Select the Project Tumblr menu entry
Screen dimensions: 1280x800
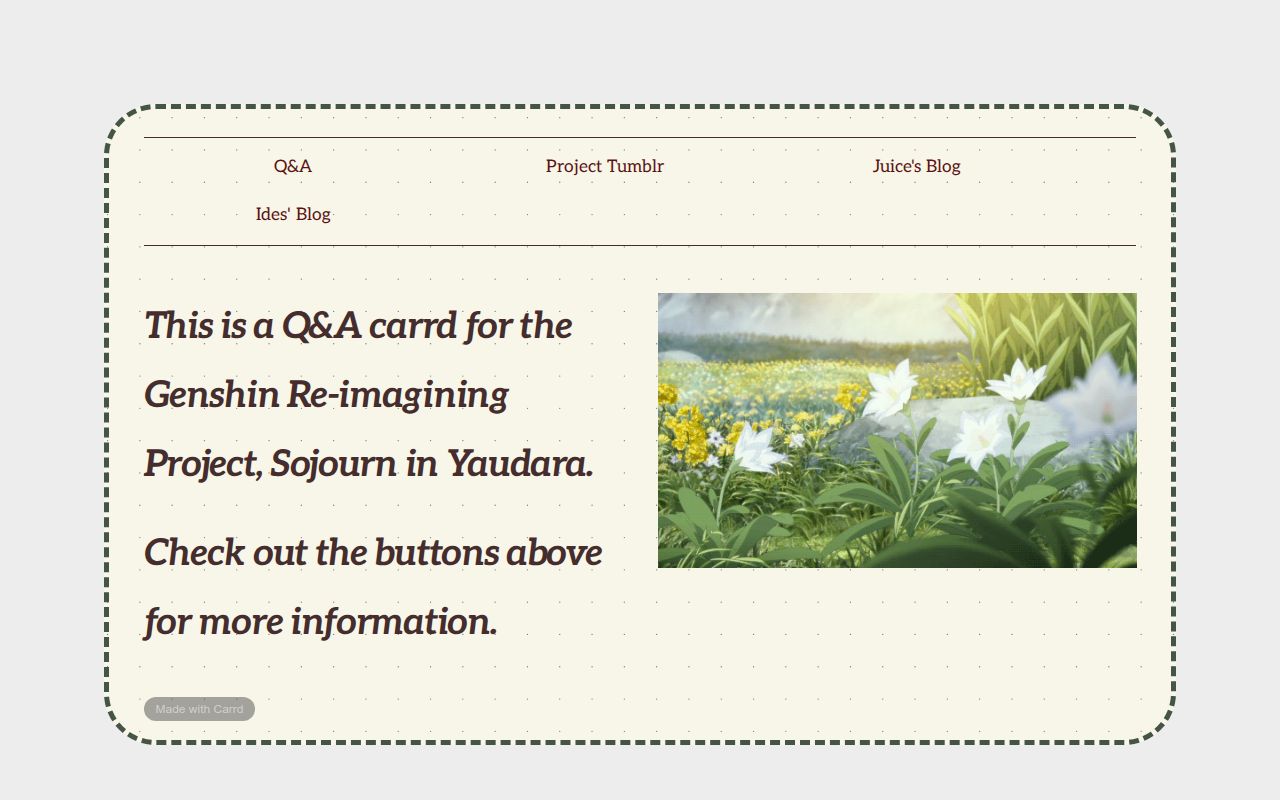click(x=604, y=166)
